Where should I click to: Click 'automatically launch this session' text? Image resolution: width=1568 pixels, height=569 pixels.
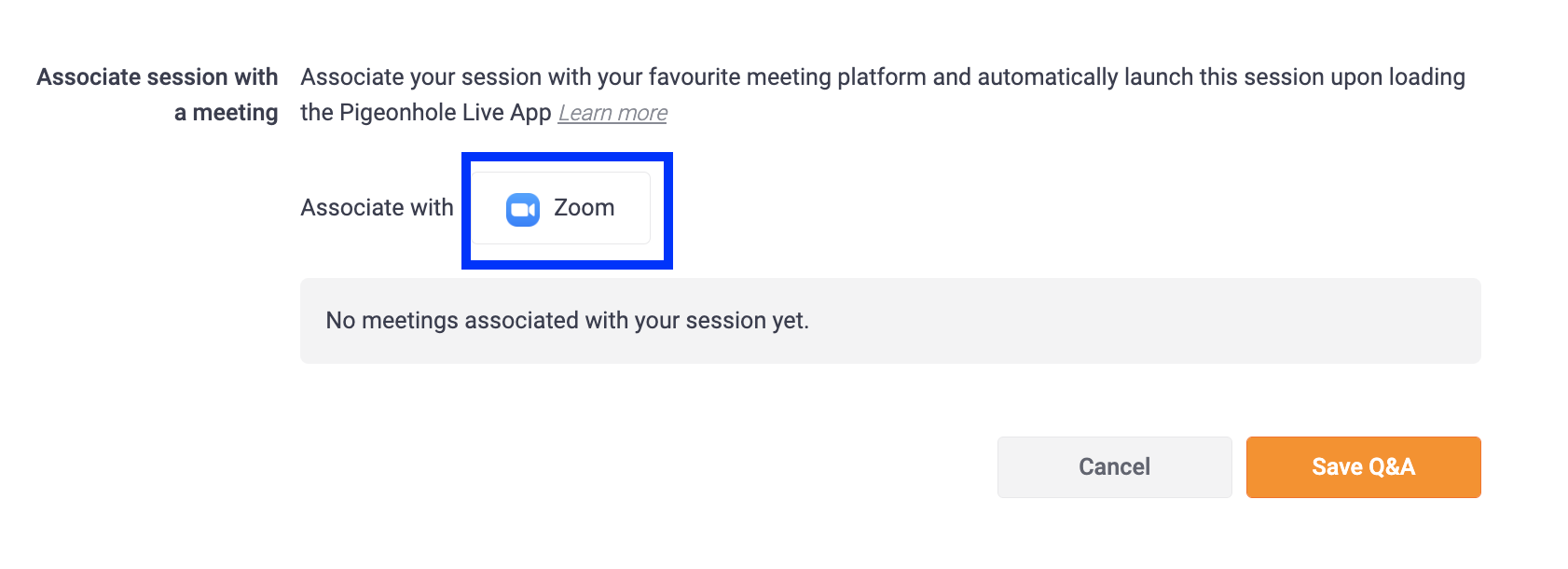pos(1130,77)
